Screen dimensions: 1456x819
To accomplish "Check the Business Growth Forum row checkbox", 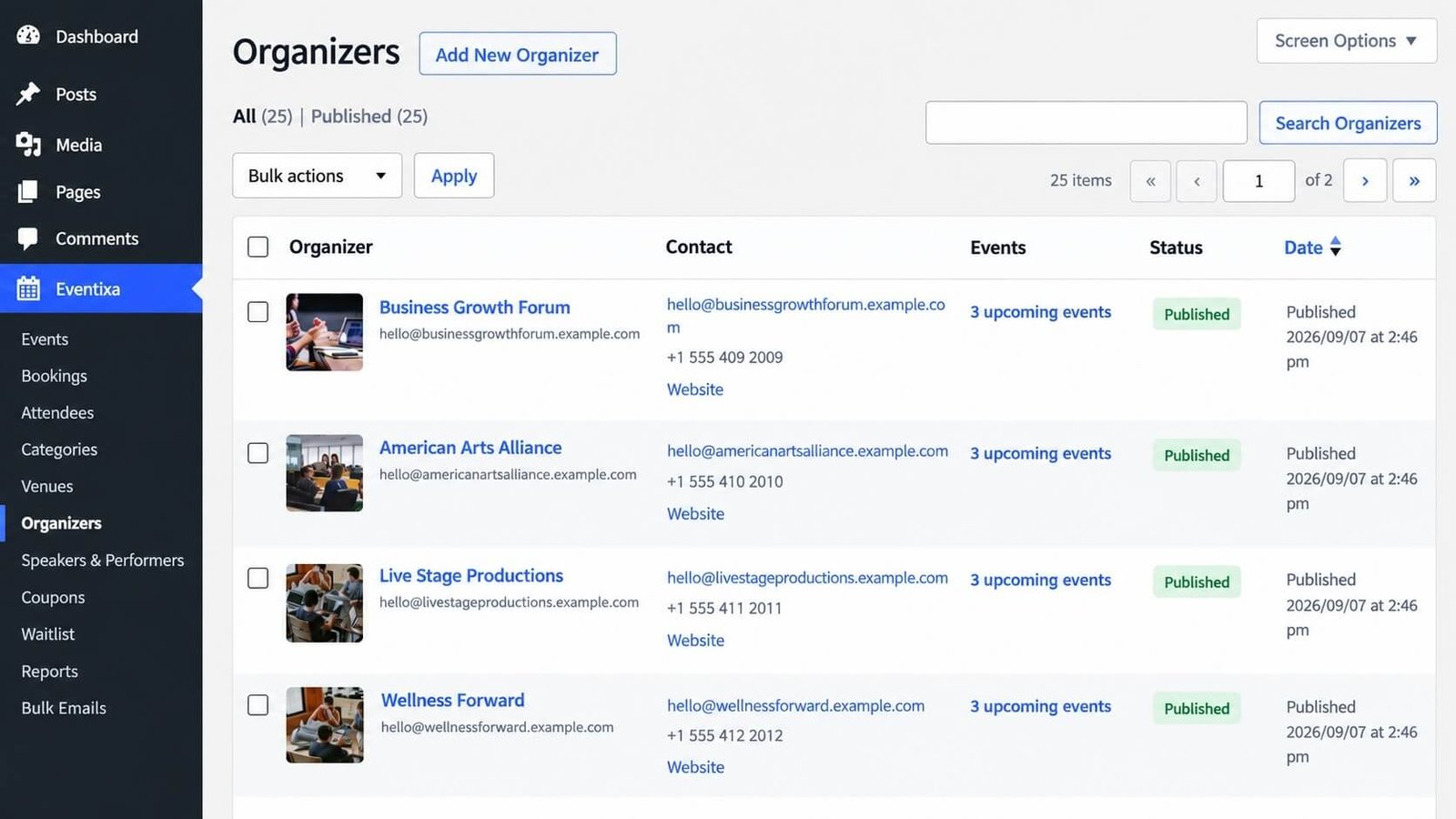I will [x=258, y=311].
